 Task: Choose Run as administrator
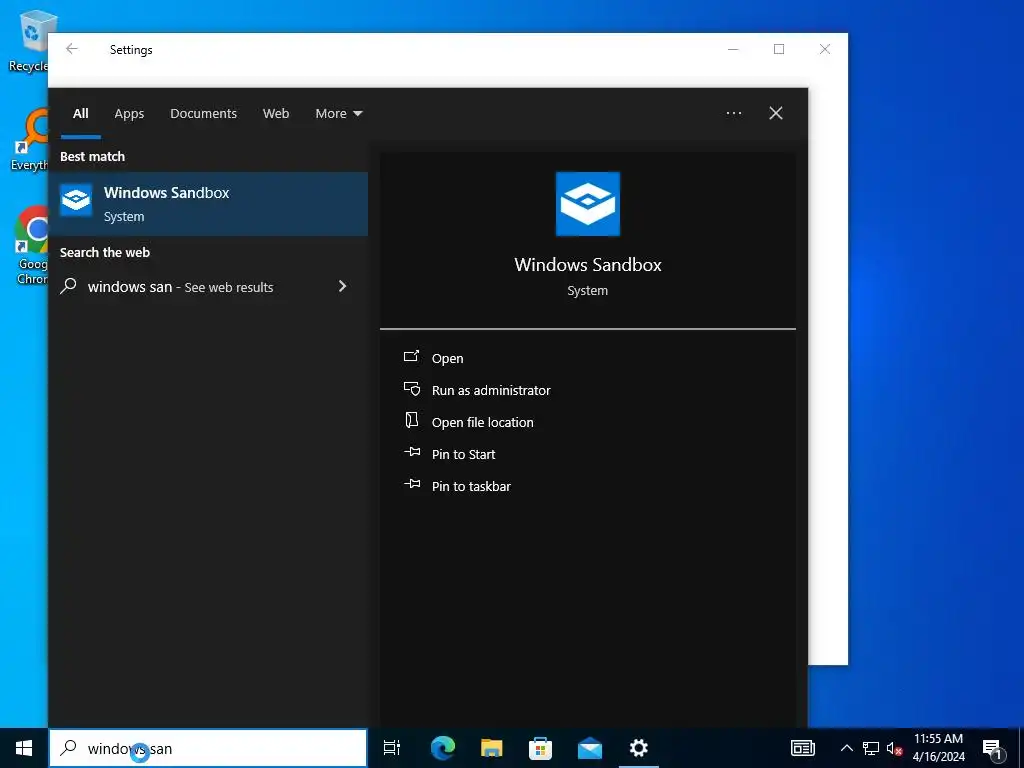(x=491, y=391)
